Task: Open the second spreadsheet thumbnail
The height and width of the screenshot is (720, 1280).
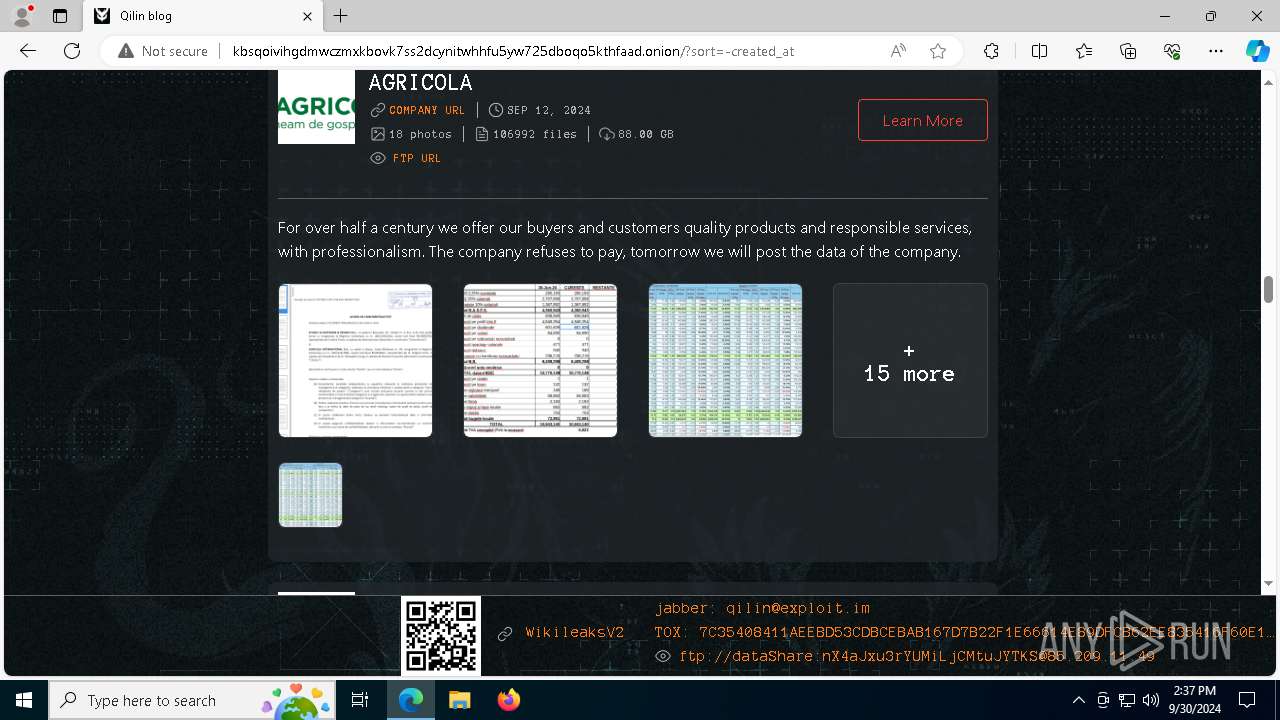Action: [x=540, y=360]
